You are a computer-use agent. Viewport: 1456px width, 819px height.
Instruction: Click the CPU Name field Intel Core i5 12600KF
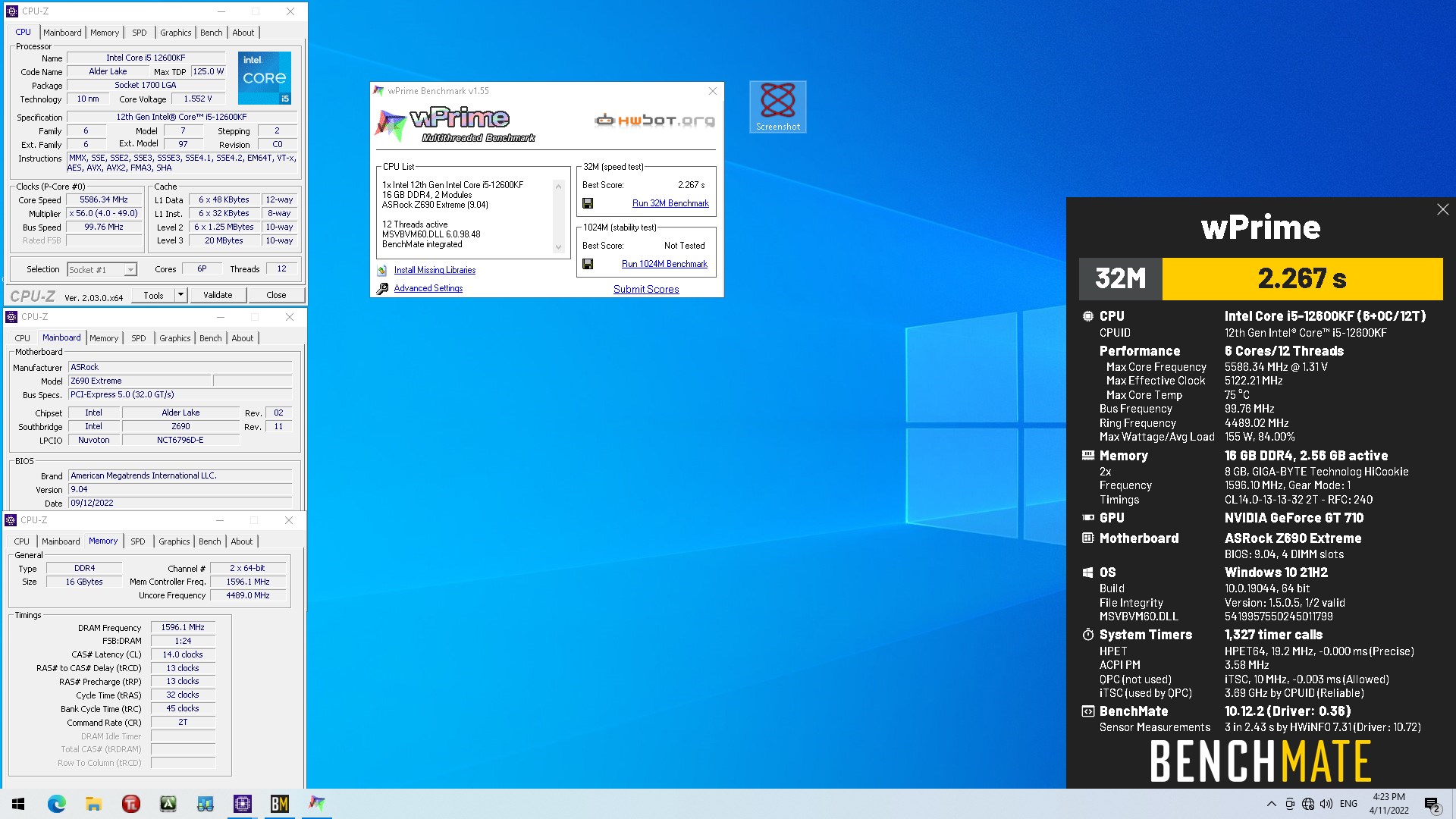(x=146, y=58)
